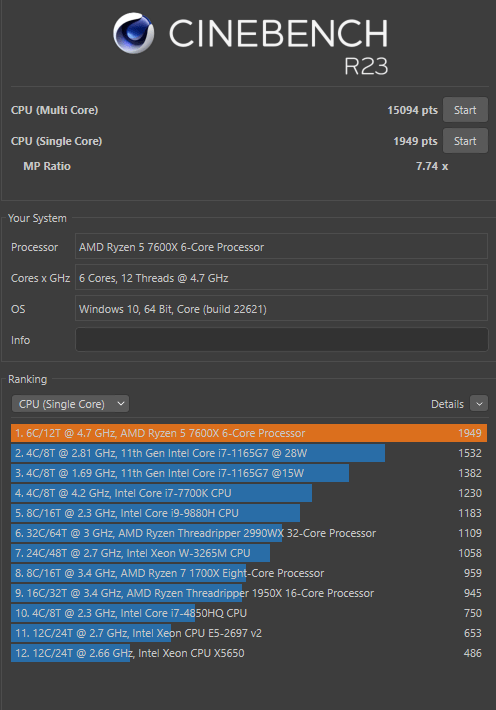This screenshot has height=710, width=496.
Task: Click the 15094 pts multi core score
Action: click(x=412, y=110)
